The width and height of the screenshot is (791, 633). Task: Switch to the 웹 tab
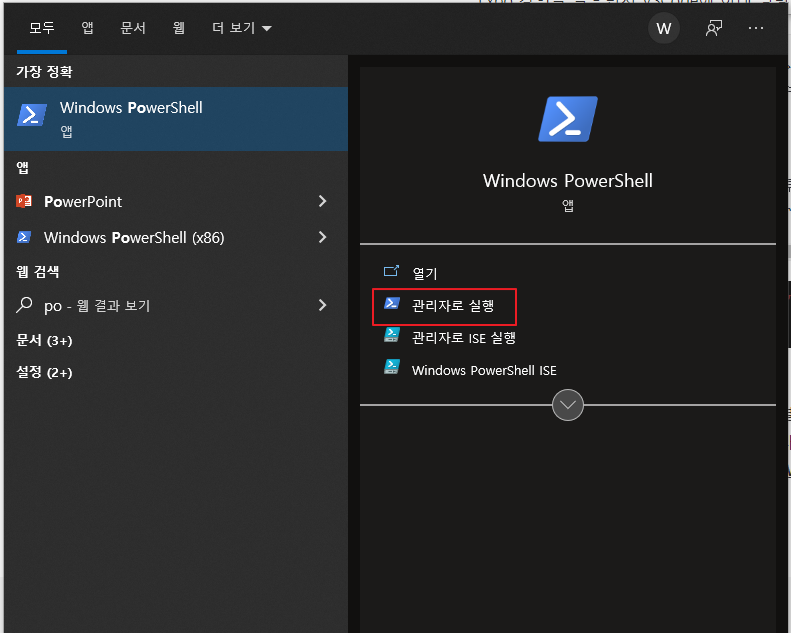tap(179, 28)
